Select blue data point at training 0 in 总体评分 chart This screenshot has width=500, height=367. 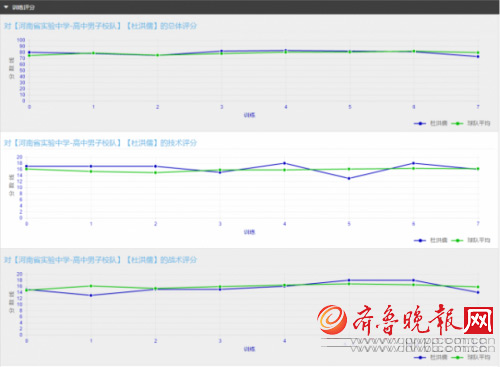29,52
